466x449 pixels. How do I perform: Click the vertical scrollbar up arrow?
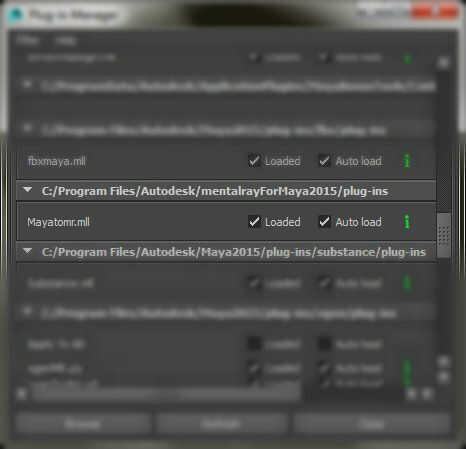pyautogui.click(x=443, y=62)
